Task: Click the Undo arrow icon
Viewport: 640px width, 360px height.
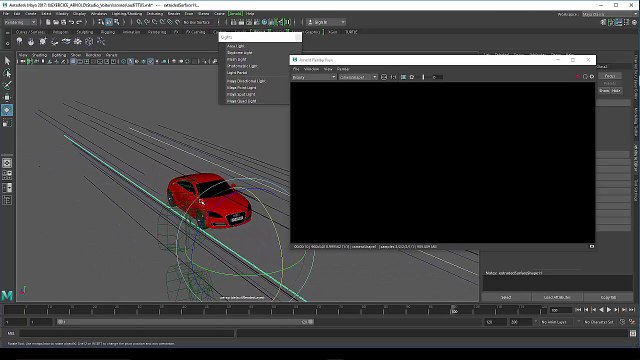Action: click(71, 22)
